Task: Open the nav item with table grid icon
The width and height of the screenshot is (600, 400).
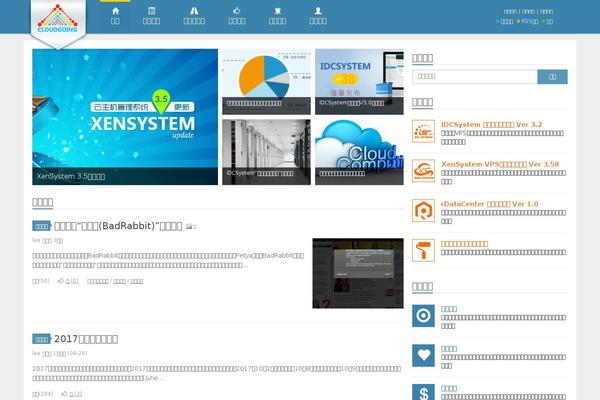Action: [152, 16]
